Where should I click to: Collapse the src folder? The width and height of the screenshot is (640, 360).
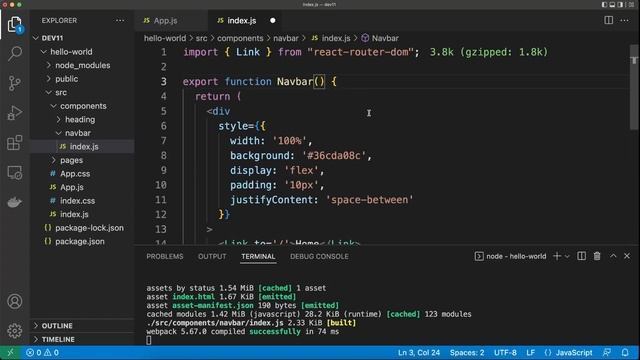click(x=82, y=92)
